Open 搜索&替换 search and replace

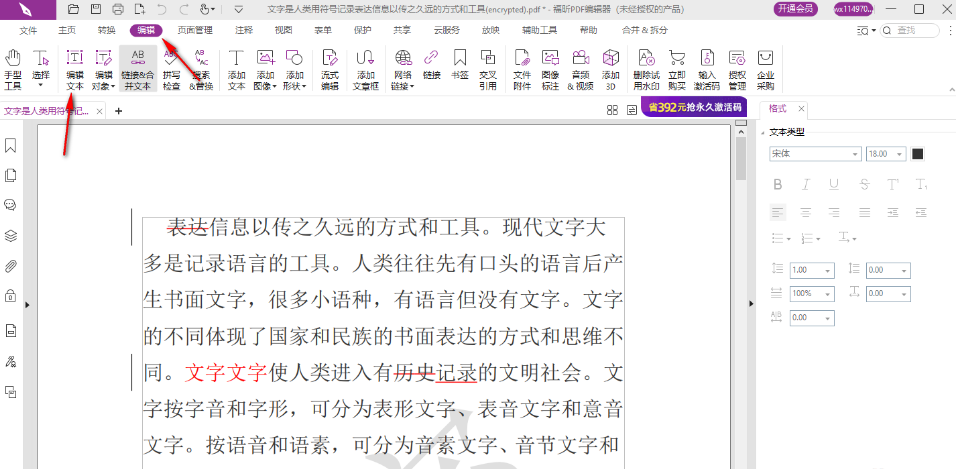point(201,70)
